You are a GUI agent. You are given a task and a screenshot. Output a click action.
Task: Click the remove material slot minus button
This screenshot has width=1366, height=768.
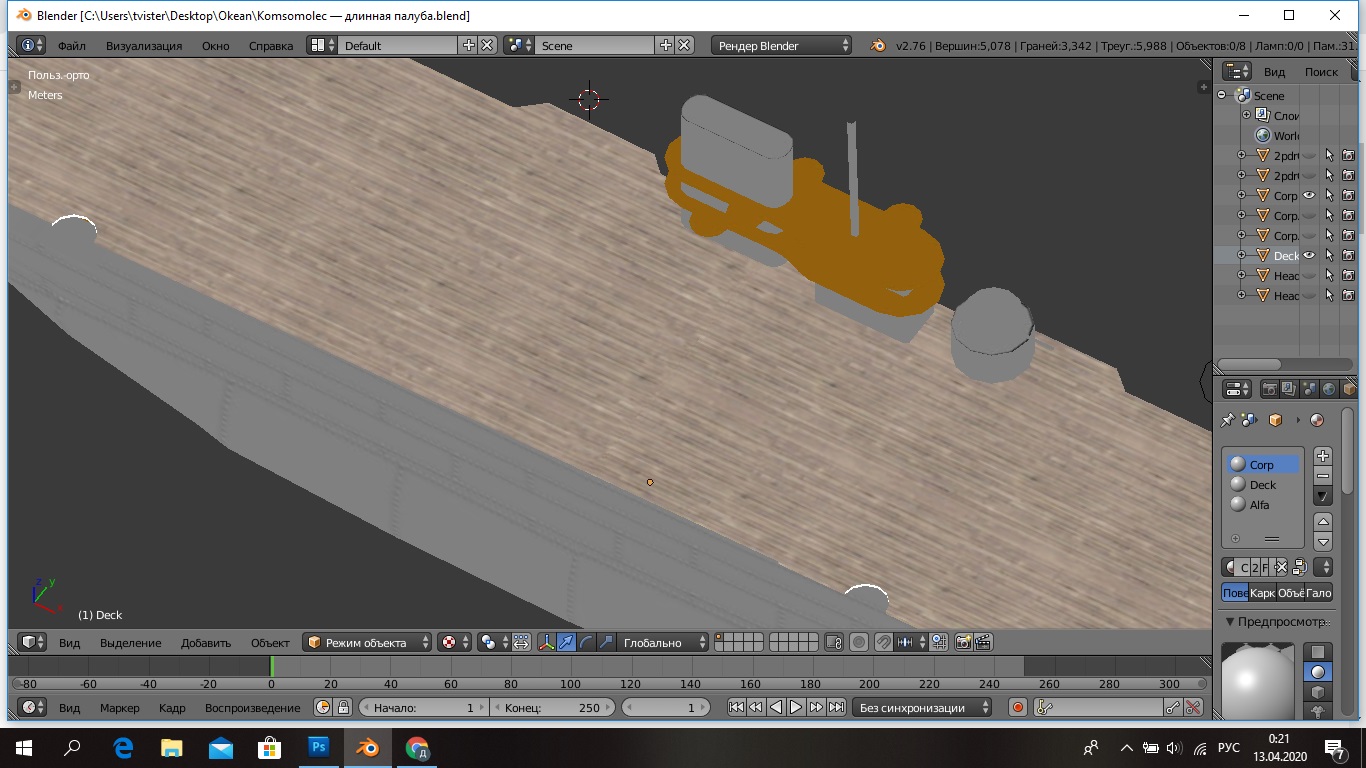point(1323,476)
